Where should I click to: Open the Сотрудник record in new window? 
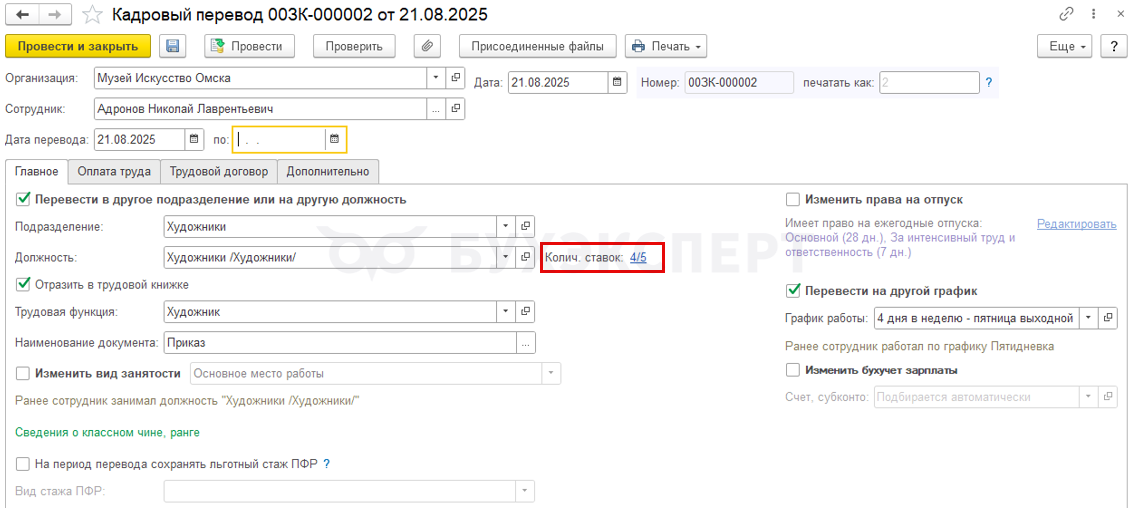(456, 109)
